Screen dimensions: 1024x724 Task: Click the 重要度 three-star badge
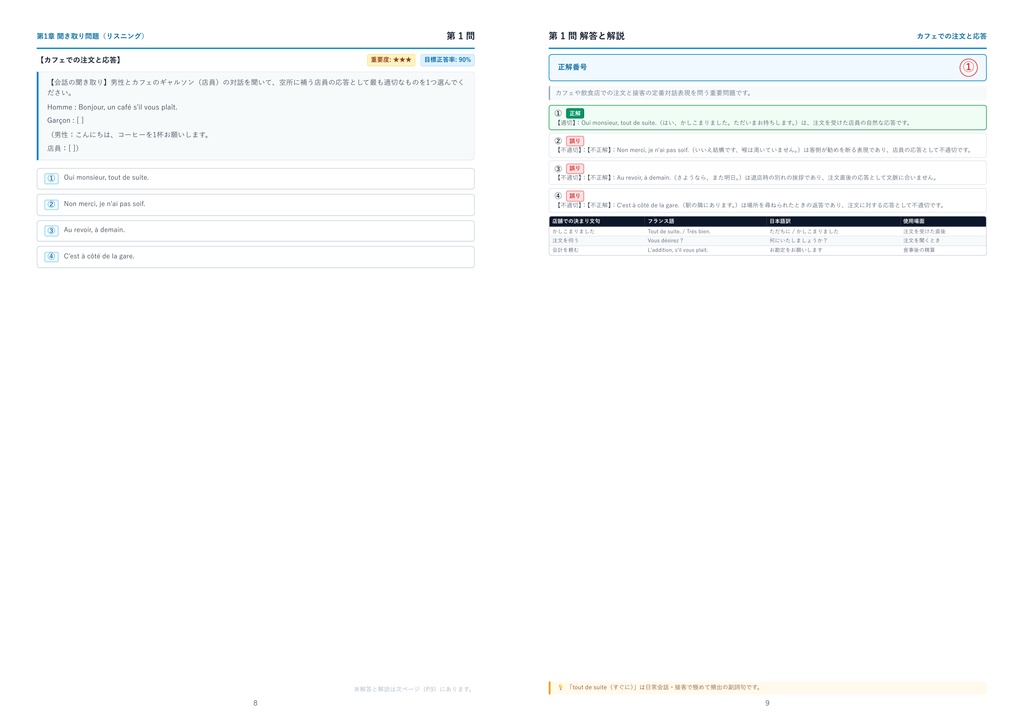[391, 60]
